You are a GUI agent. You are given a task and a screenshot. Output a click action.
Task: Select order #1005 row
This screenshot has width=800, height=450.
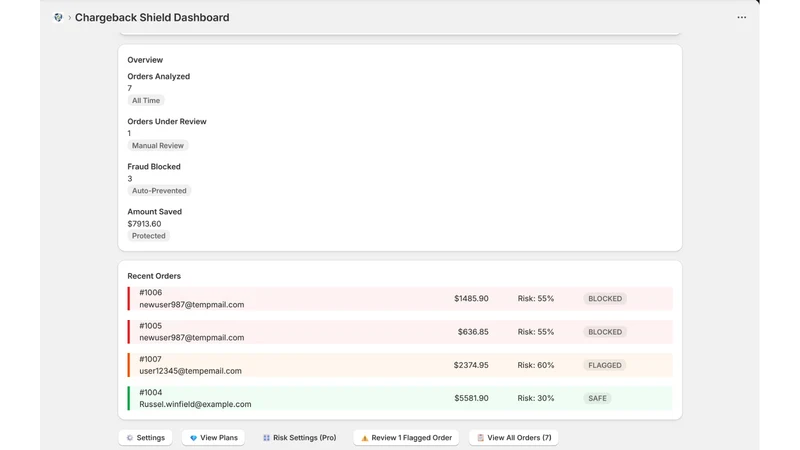tap(400, 332)
